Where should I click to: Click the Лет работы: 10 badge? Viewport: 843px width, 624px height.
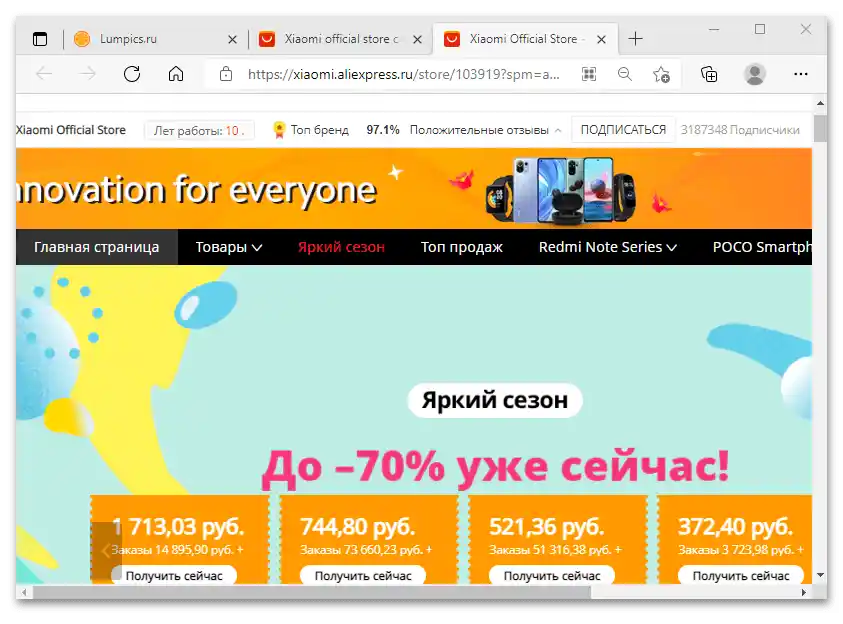199,131
